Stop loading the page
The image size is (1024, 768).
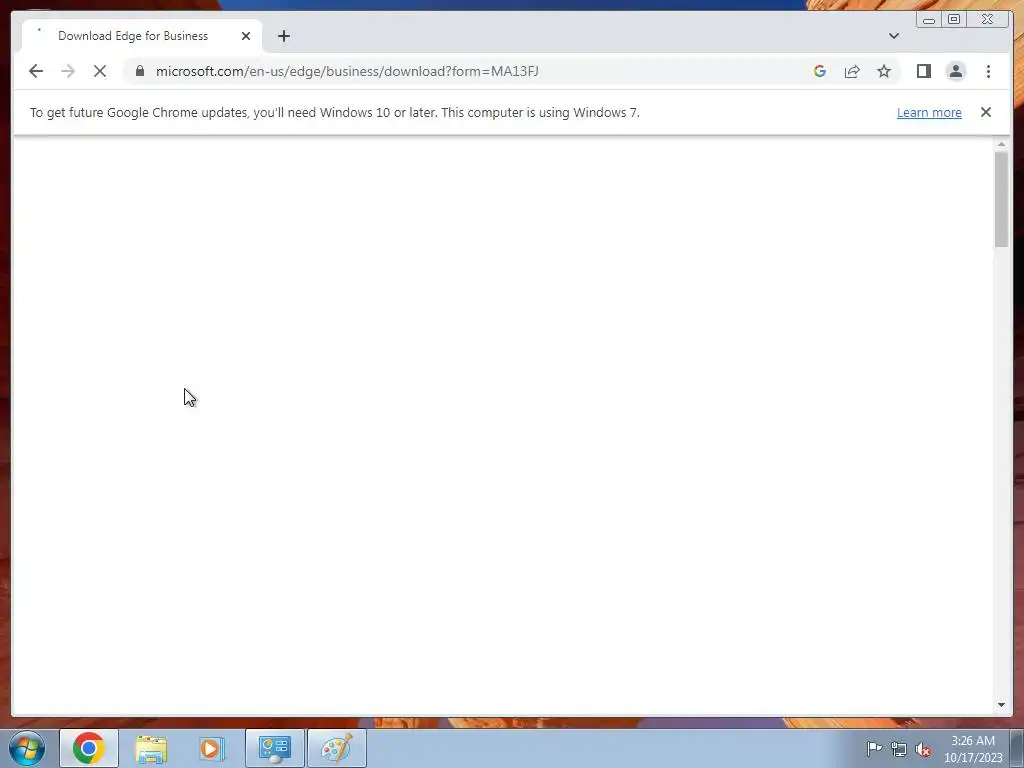pyautogui.click(x=100, y=71)
